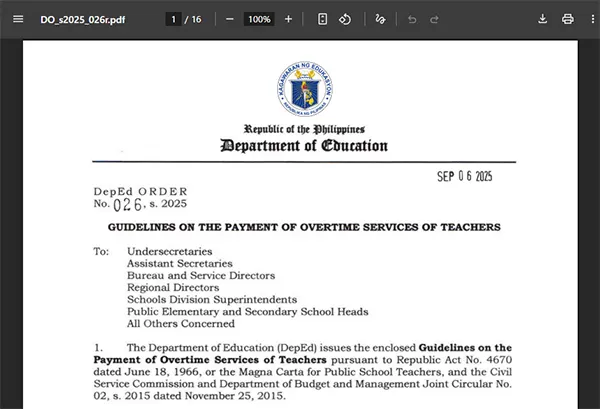This screenshot has height=409, width=600.
Task: Click 'Bureau and Service Directors' line
Action: coord(201,275)
